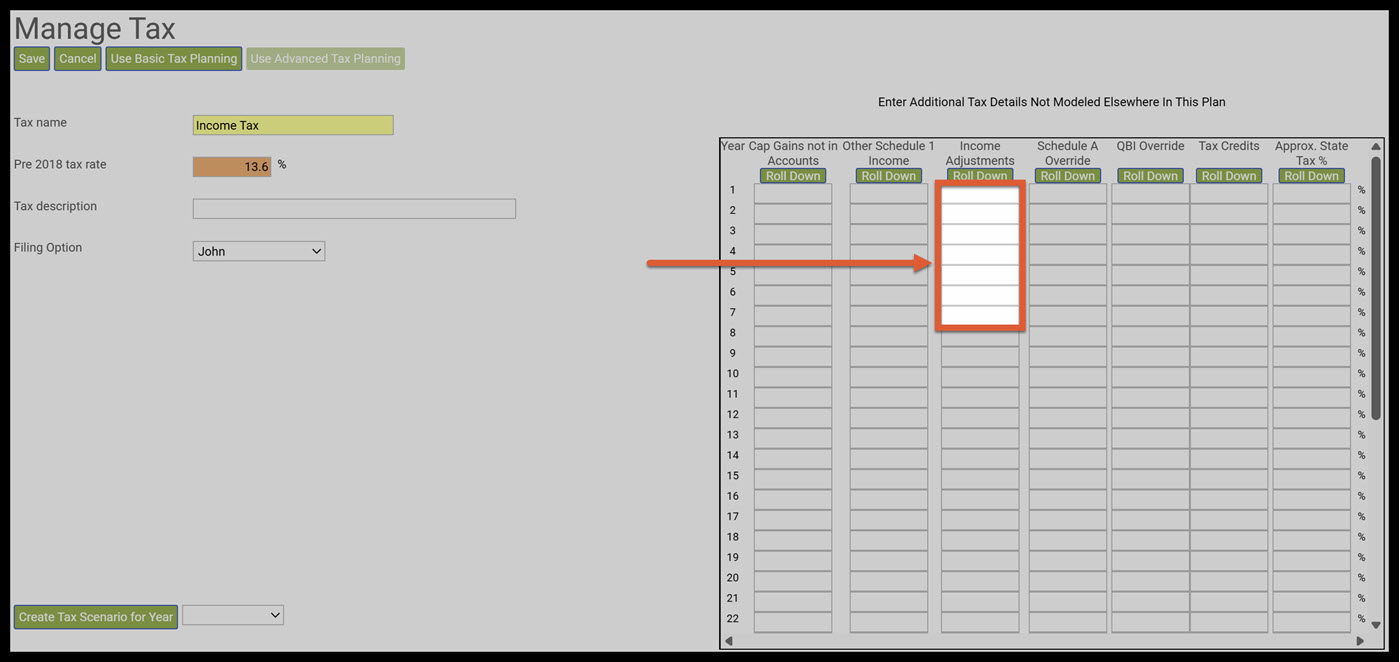This screenshot has height=662, width=1400.
Task: Click year 21 Approx. State Tax % cell
Action: 1312,602
